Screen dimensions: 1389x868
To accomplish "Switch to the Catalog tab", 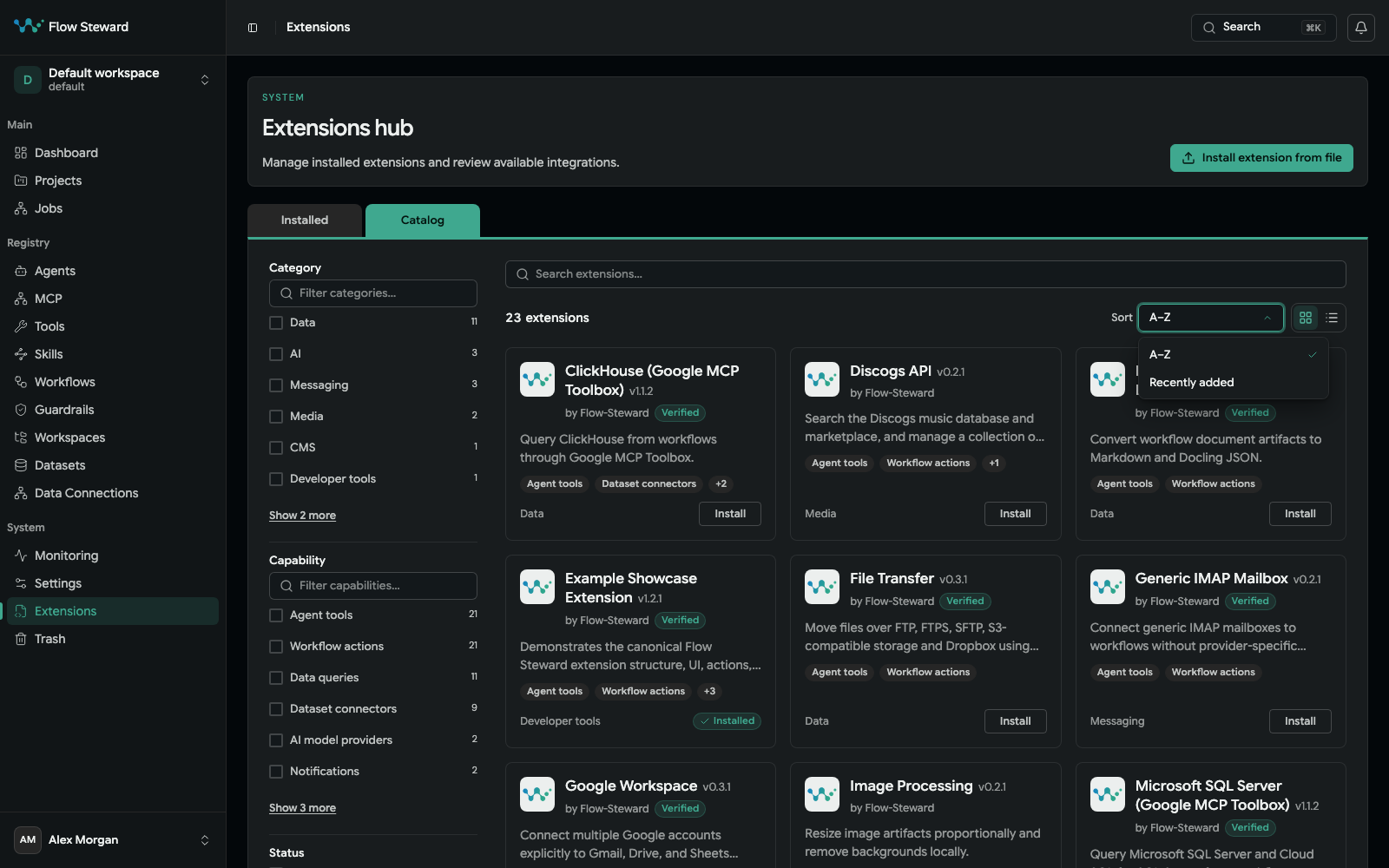I will 423,220.
